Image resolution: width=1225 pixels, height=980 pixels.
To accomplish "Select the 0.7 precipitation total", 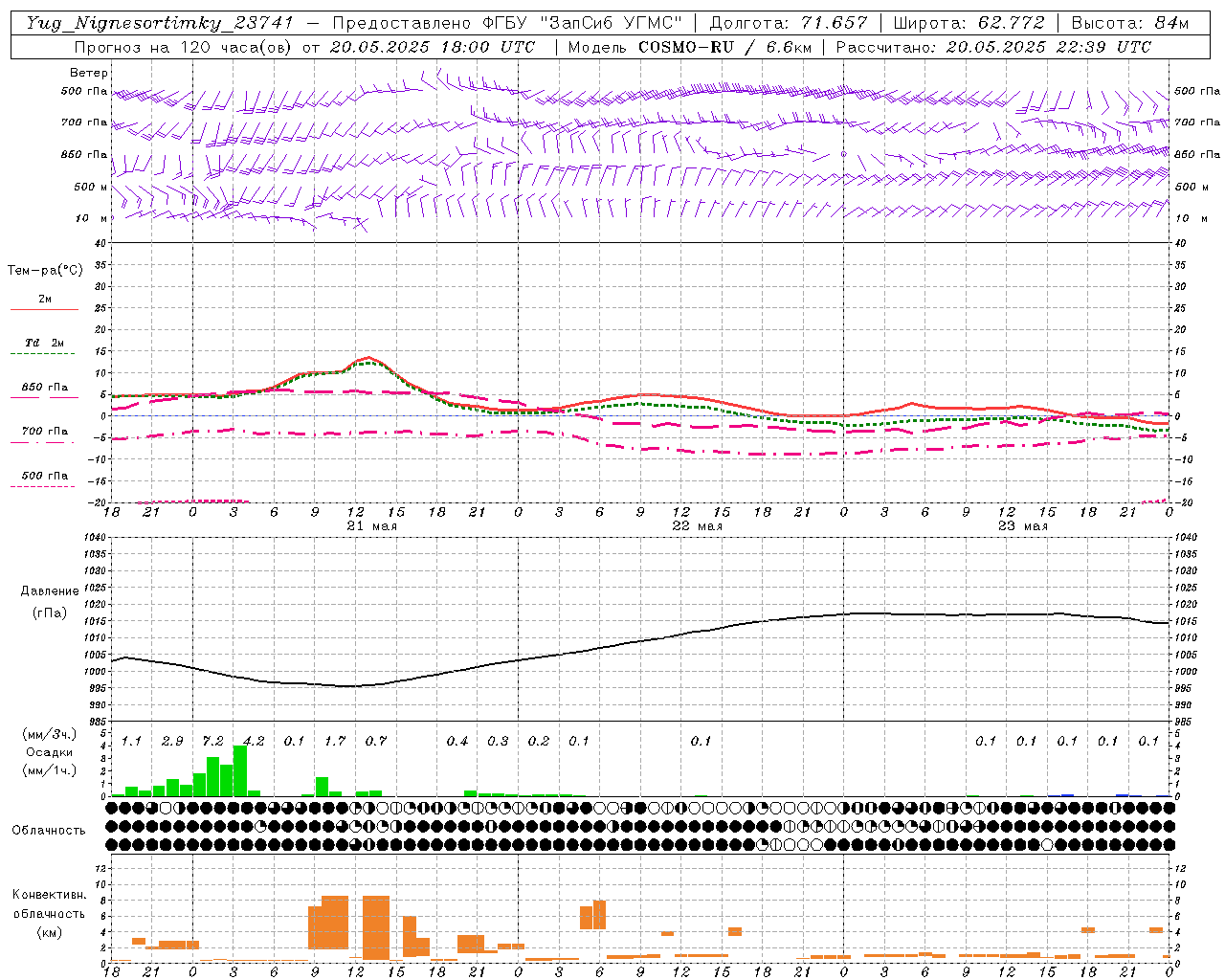I will pyautogui.click(x=376, y=742).
